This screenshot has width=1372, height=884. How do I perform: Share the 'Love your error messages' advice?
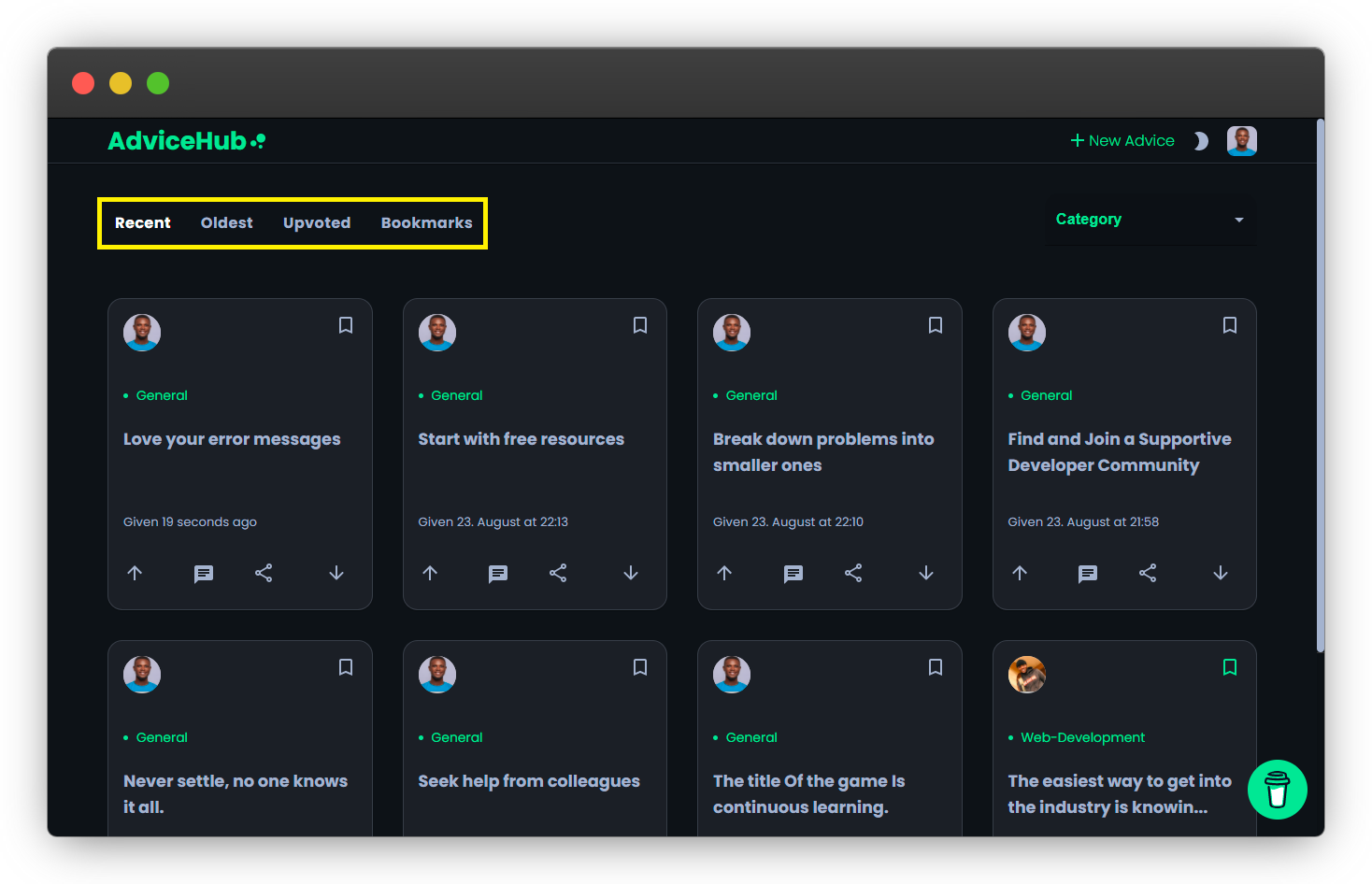click(x=264, y=573)
